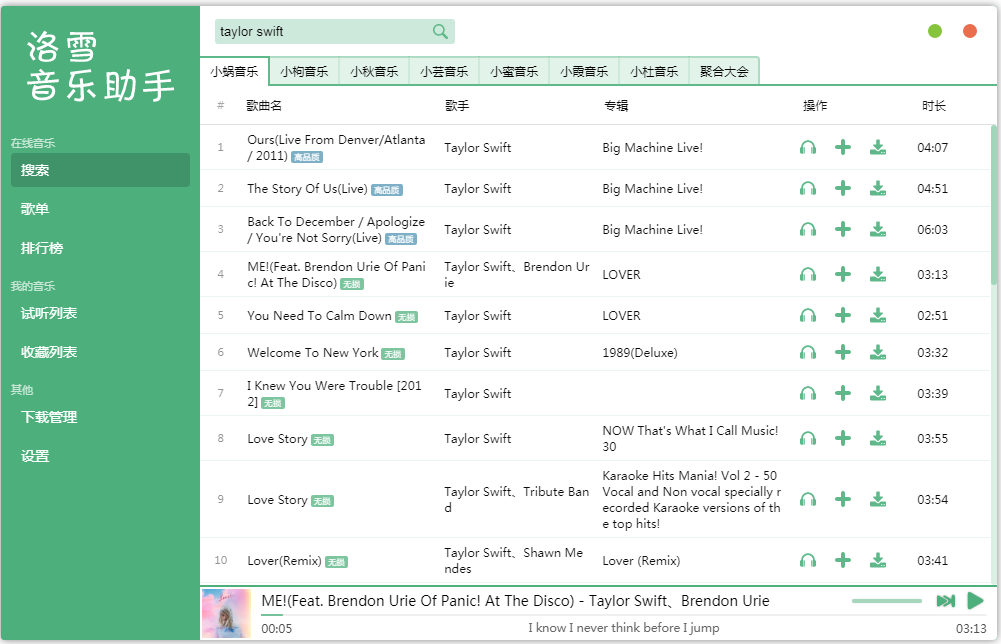Listen to Ours (Live From Denver/Atlanta) via headphone icon

point(808,147)
